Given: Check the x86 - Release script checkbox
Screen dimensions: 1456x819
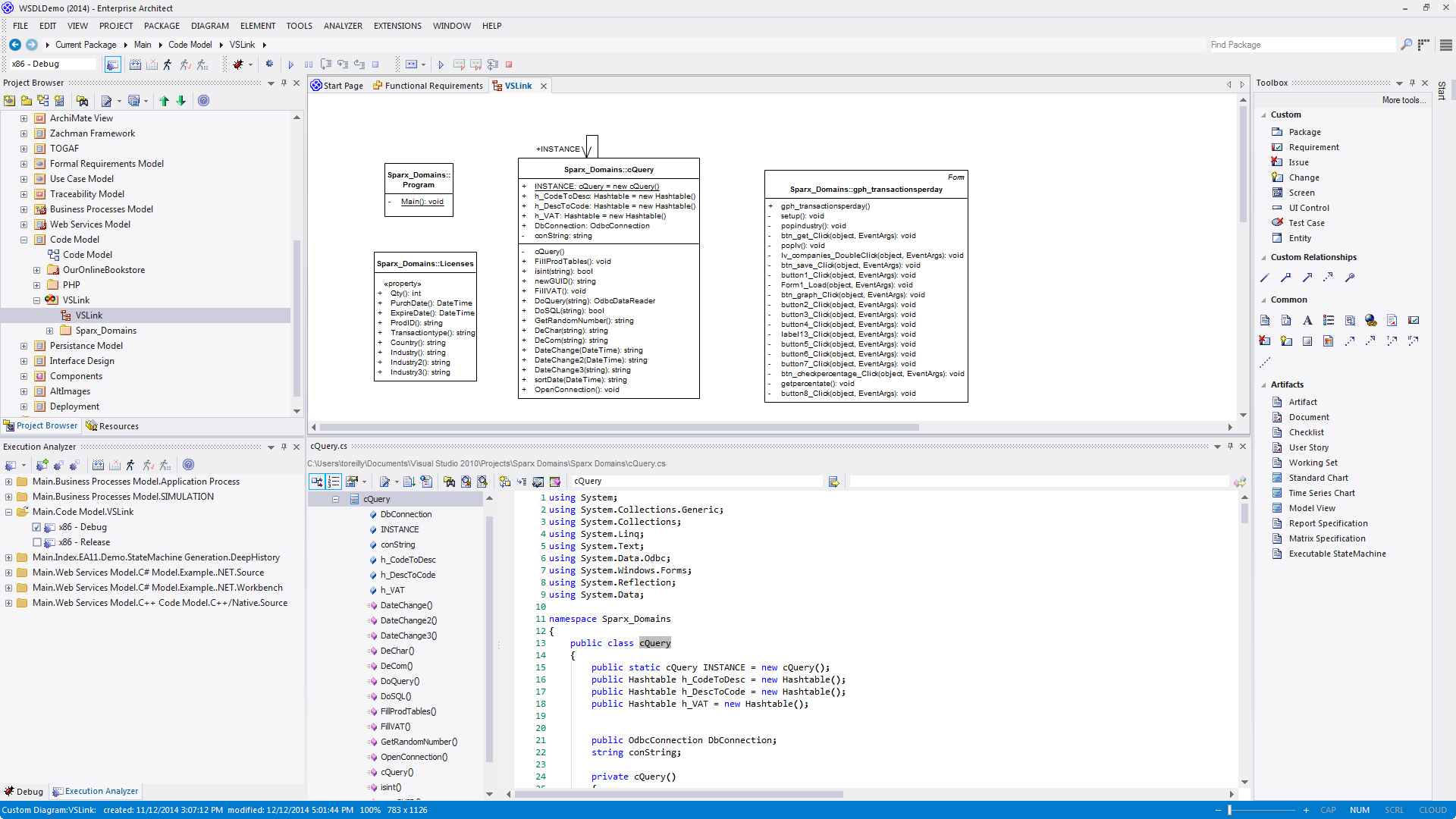Looking at the screenshot, I should click(x=36, y=542).
